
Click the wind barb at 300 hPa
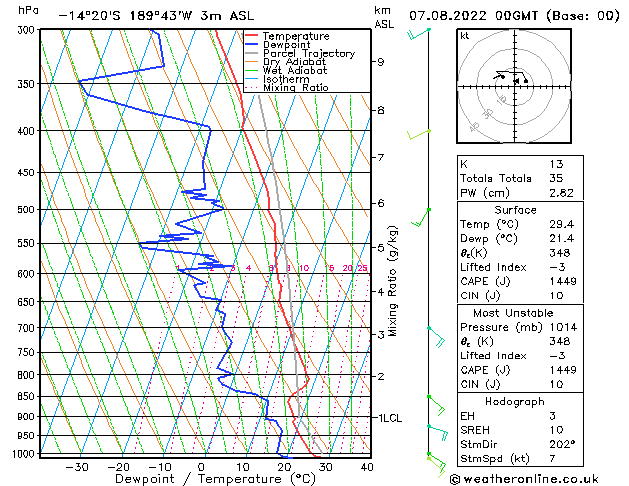[x=418, y=34]
